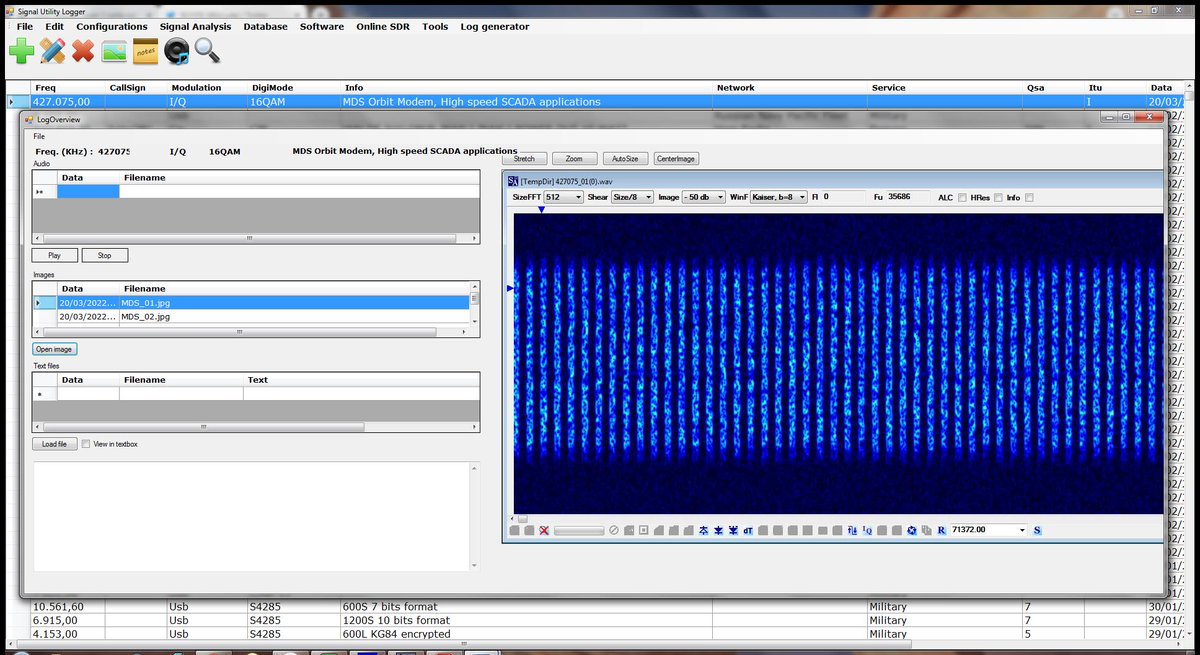Open the picture image icon in main toolbar
1200x655 pixels.
tap(114, 51)
